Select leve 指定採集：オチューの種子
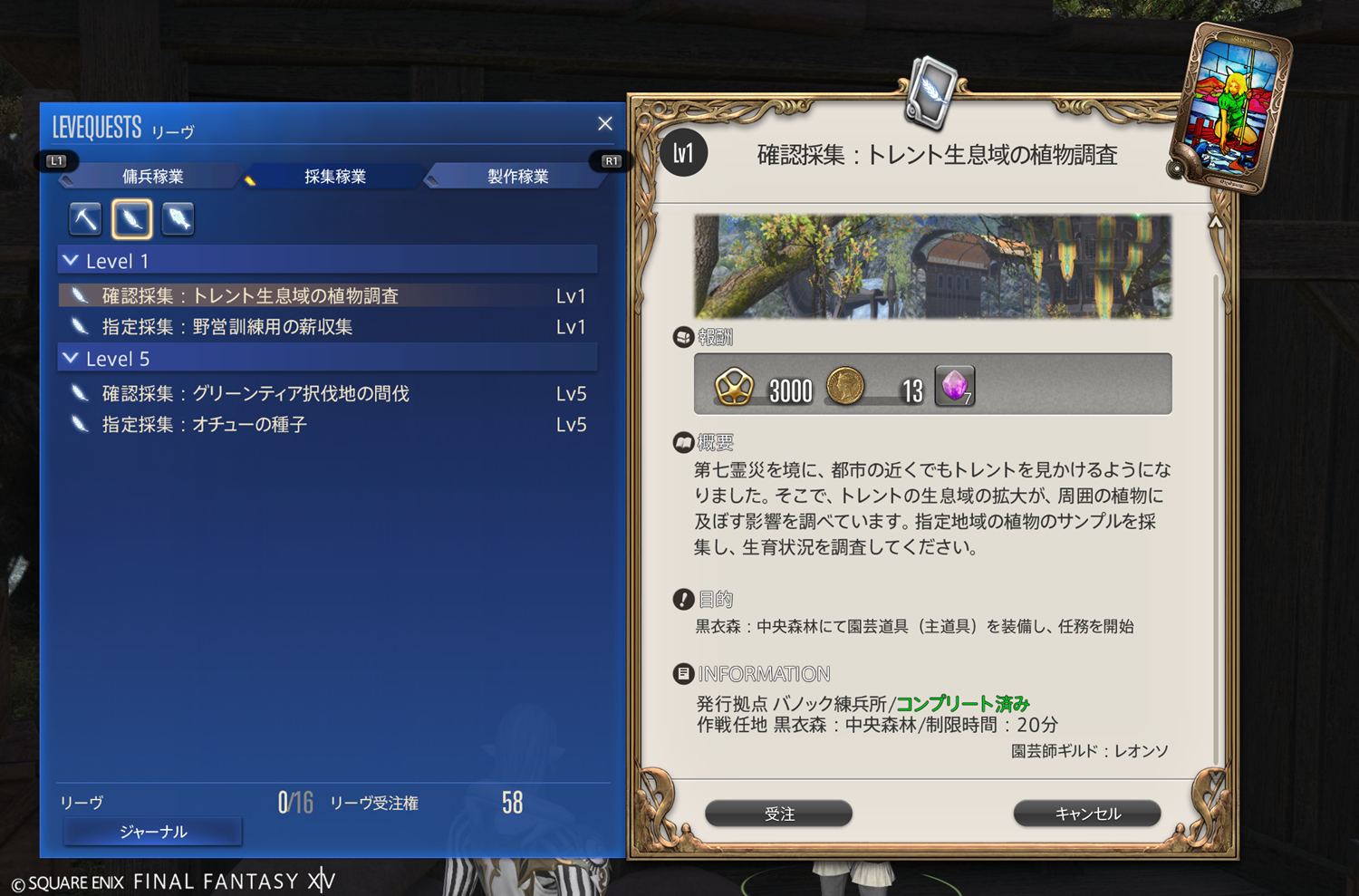Image resolution: width=1359 pixels, height=896 pixels. pyautogui.click(x=327, y=424)
